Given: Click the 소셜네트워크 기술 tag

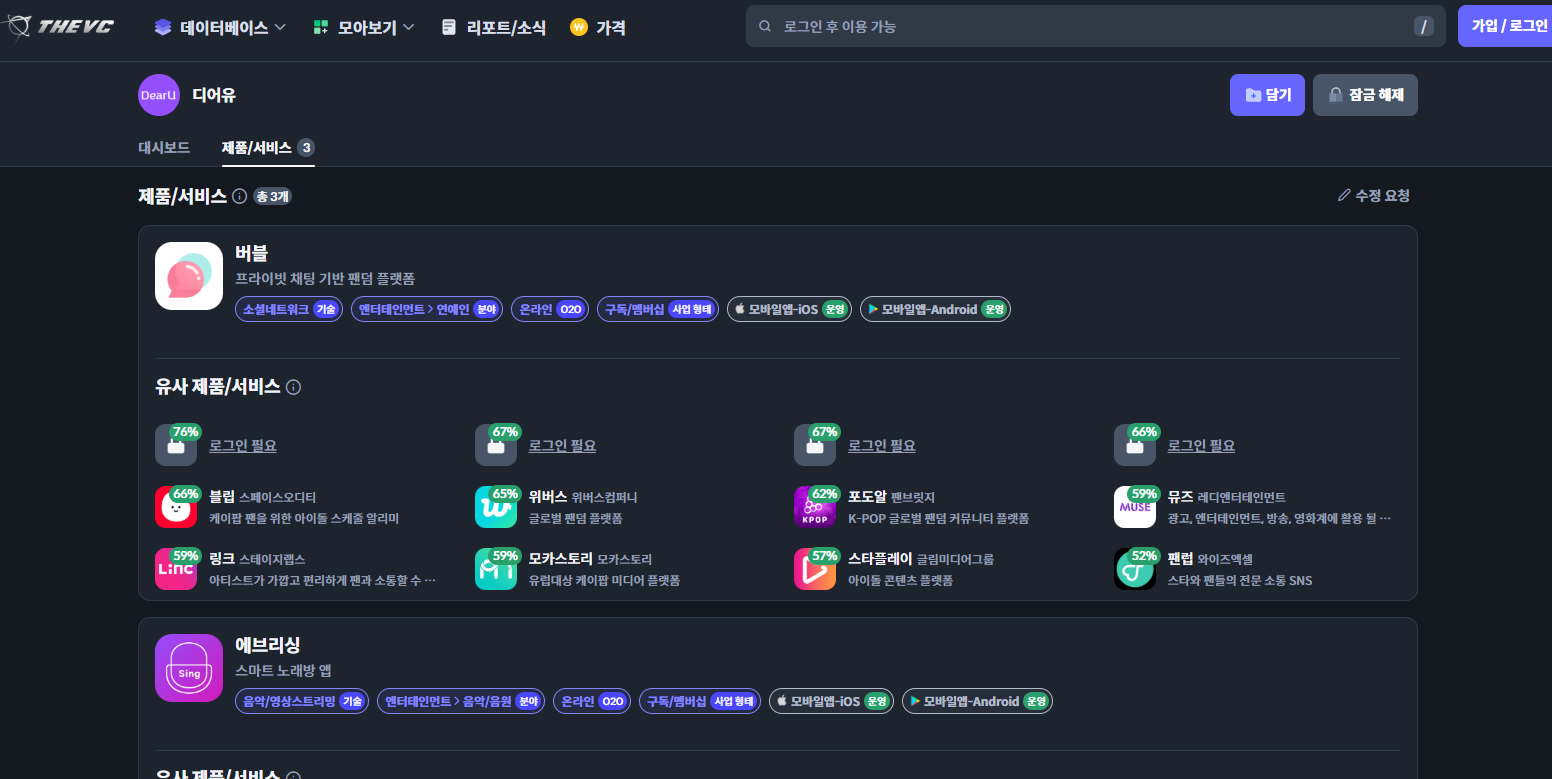Looking at the screenshot, I should (x=289, y=309).
